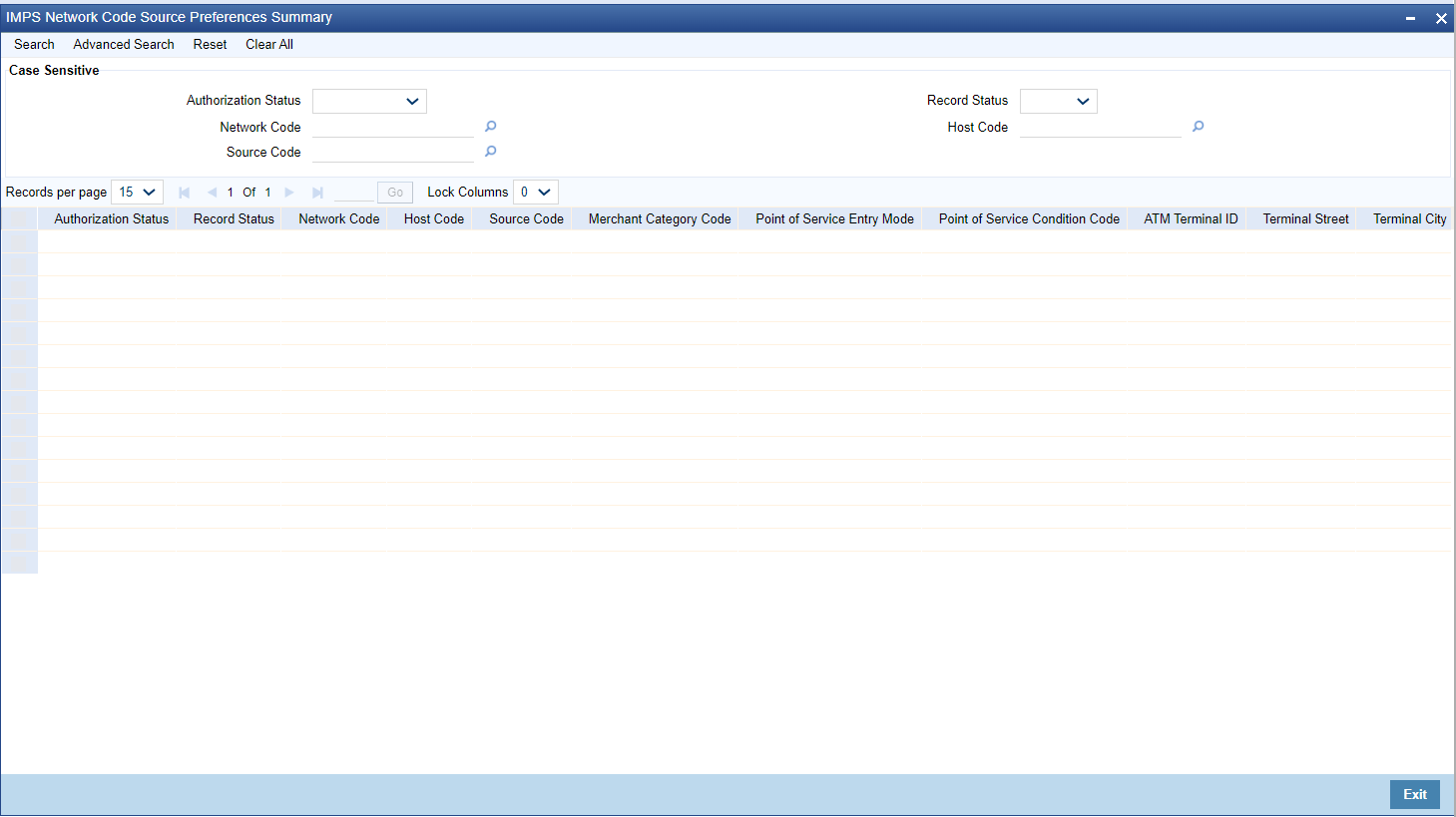Click the Exit button
Image resolution: width=1456 pixels, height=817 pixels.
coord(1415,794)
